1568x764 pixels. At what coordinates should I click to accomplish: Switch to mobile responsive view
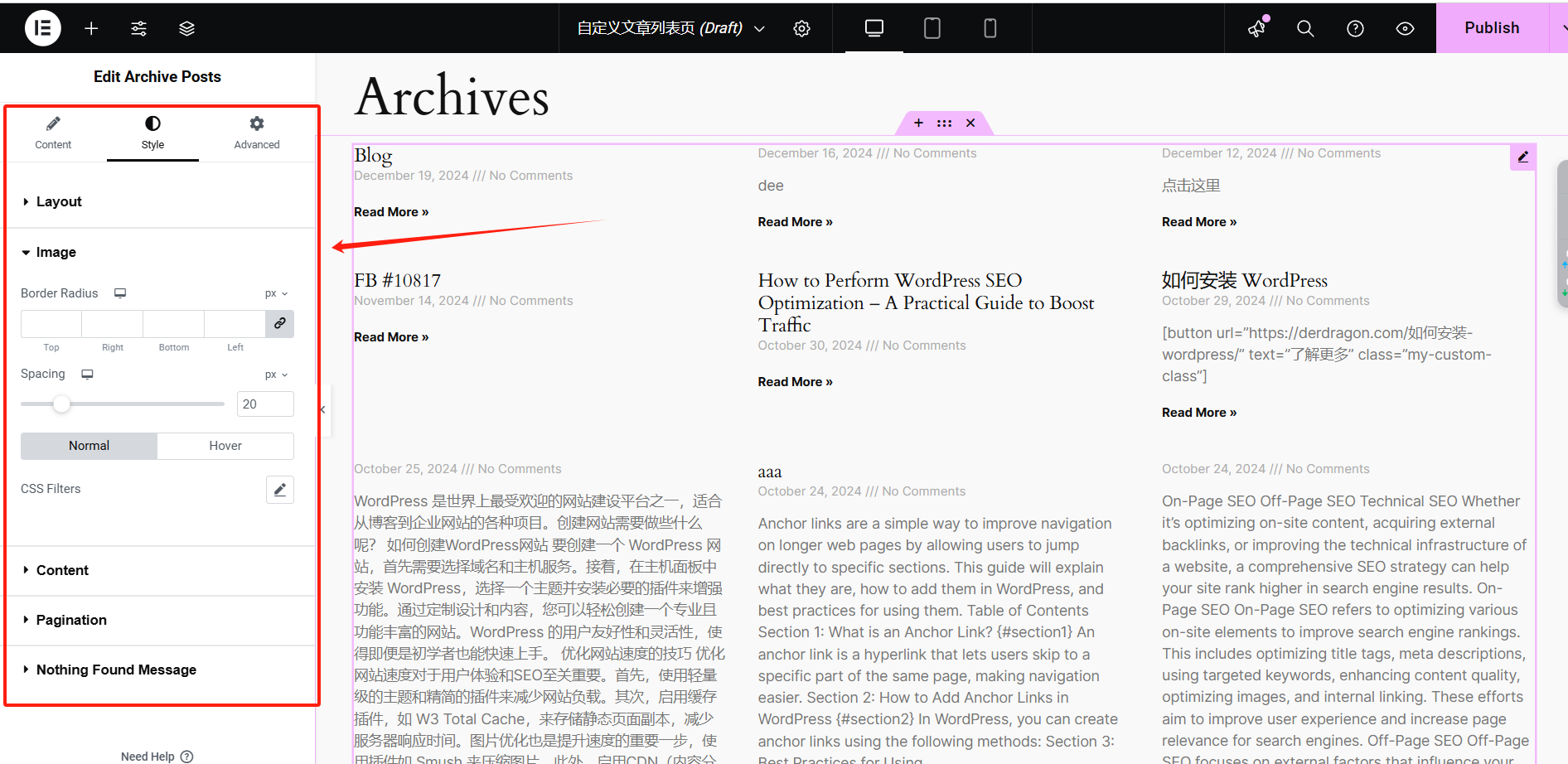point(990,27)
